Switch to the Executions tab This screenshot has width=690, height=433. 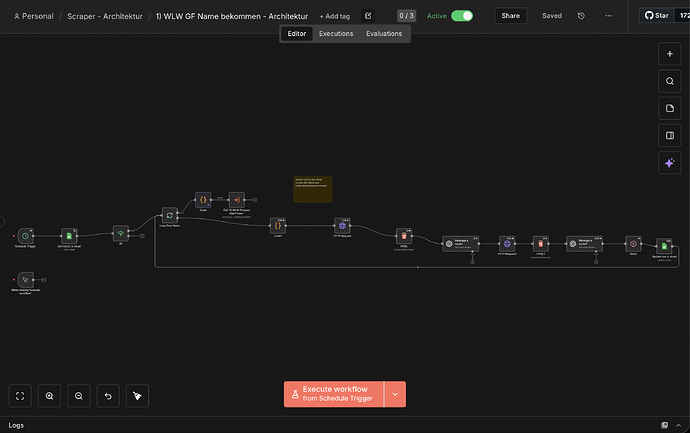pyautogui.click(x=336, y=34)
